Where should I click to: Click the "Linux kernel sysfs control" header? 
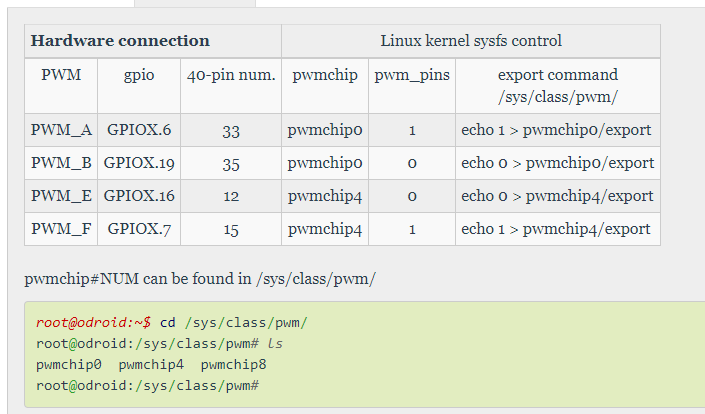[471, 41]
